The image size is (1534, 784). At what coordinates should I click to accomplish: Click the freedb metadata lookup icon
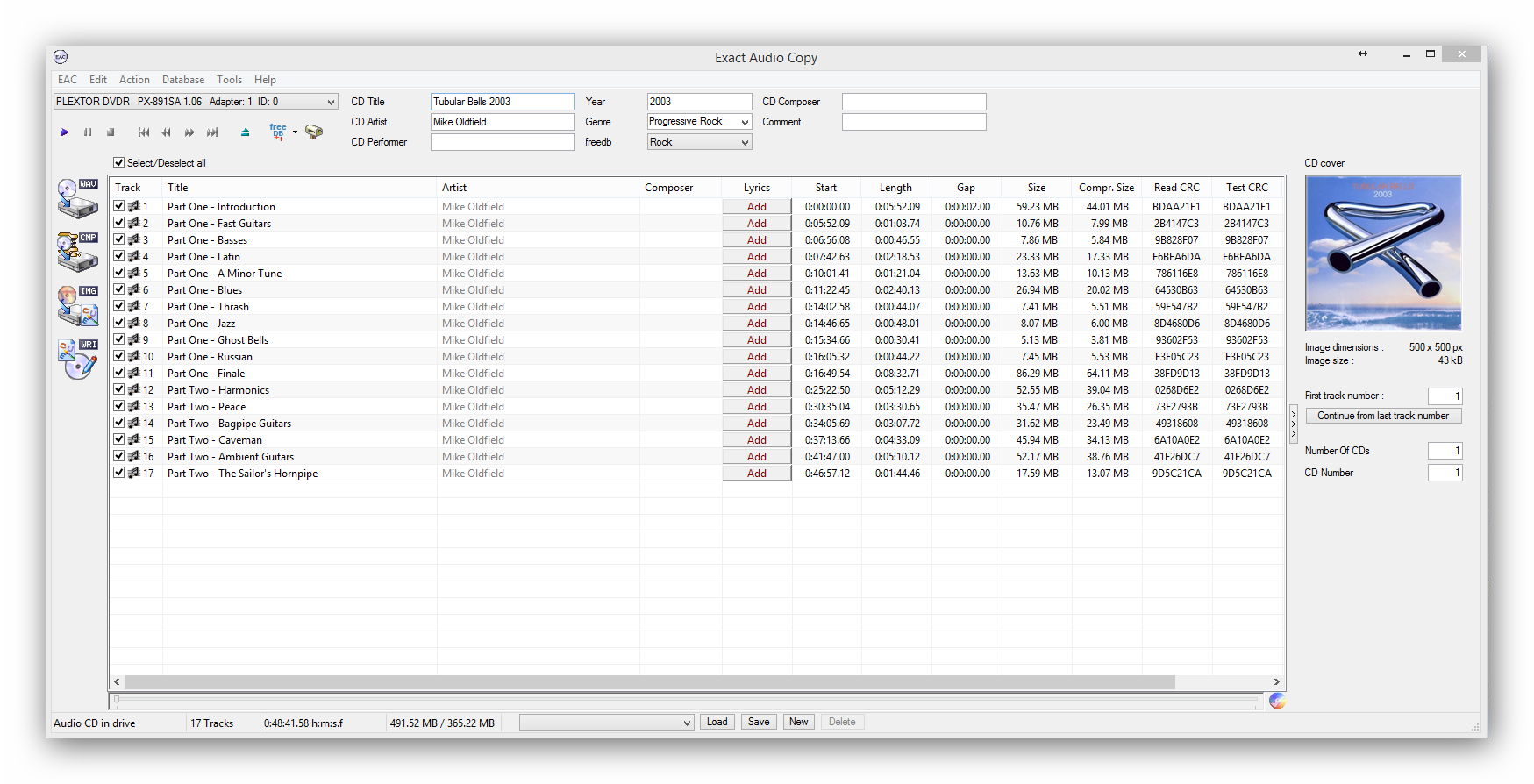click(x=278, y=132)
